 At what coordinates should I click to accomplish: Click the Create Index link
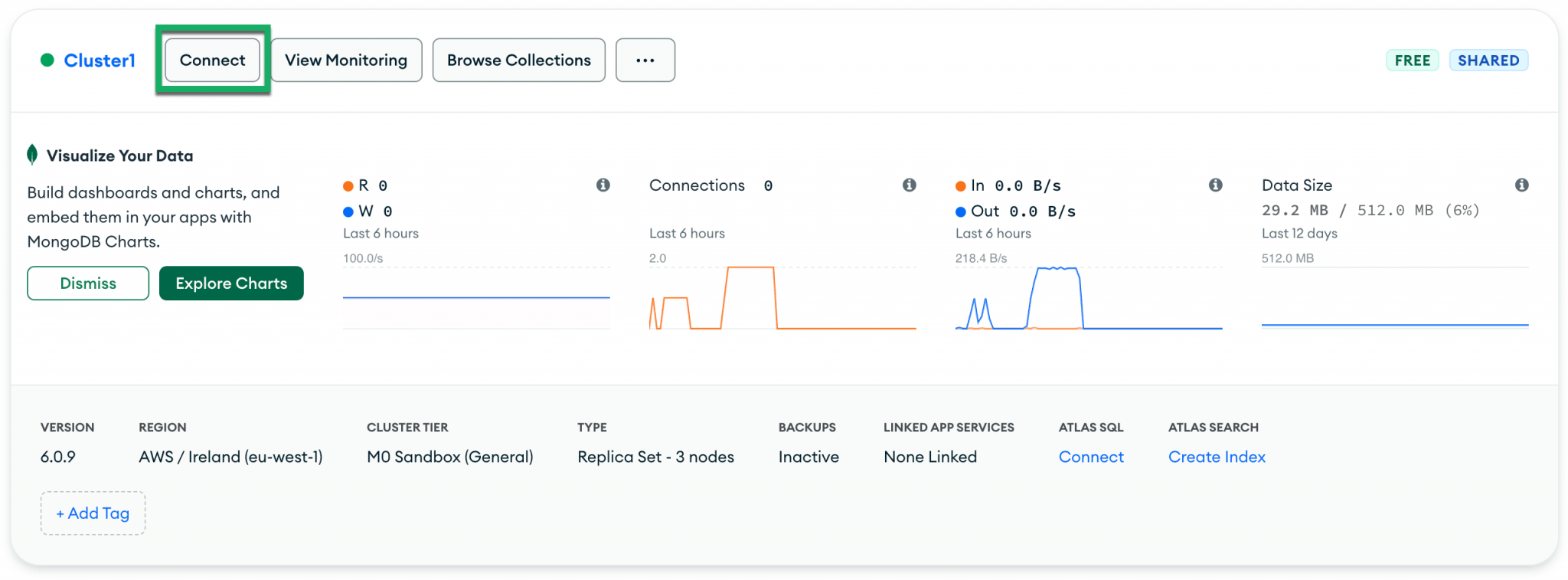(x=1217, y=457)
